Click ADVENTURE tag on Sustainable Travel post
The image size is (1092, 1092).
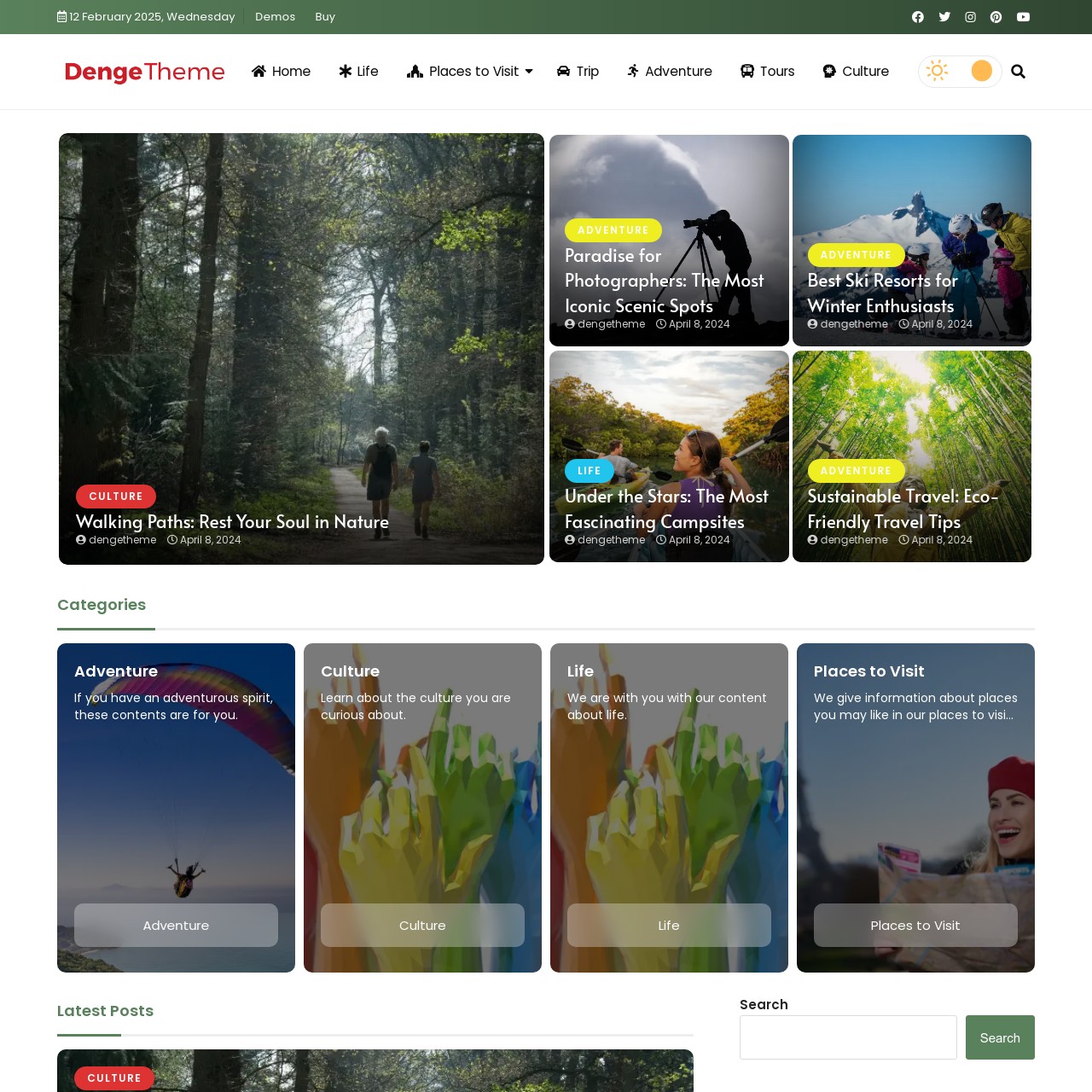point(856,471)
